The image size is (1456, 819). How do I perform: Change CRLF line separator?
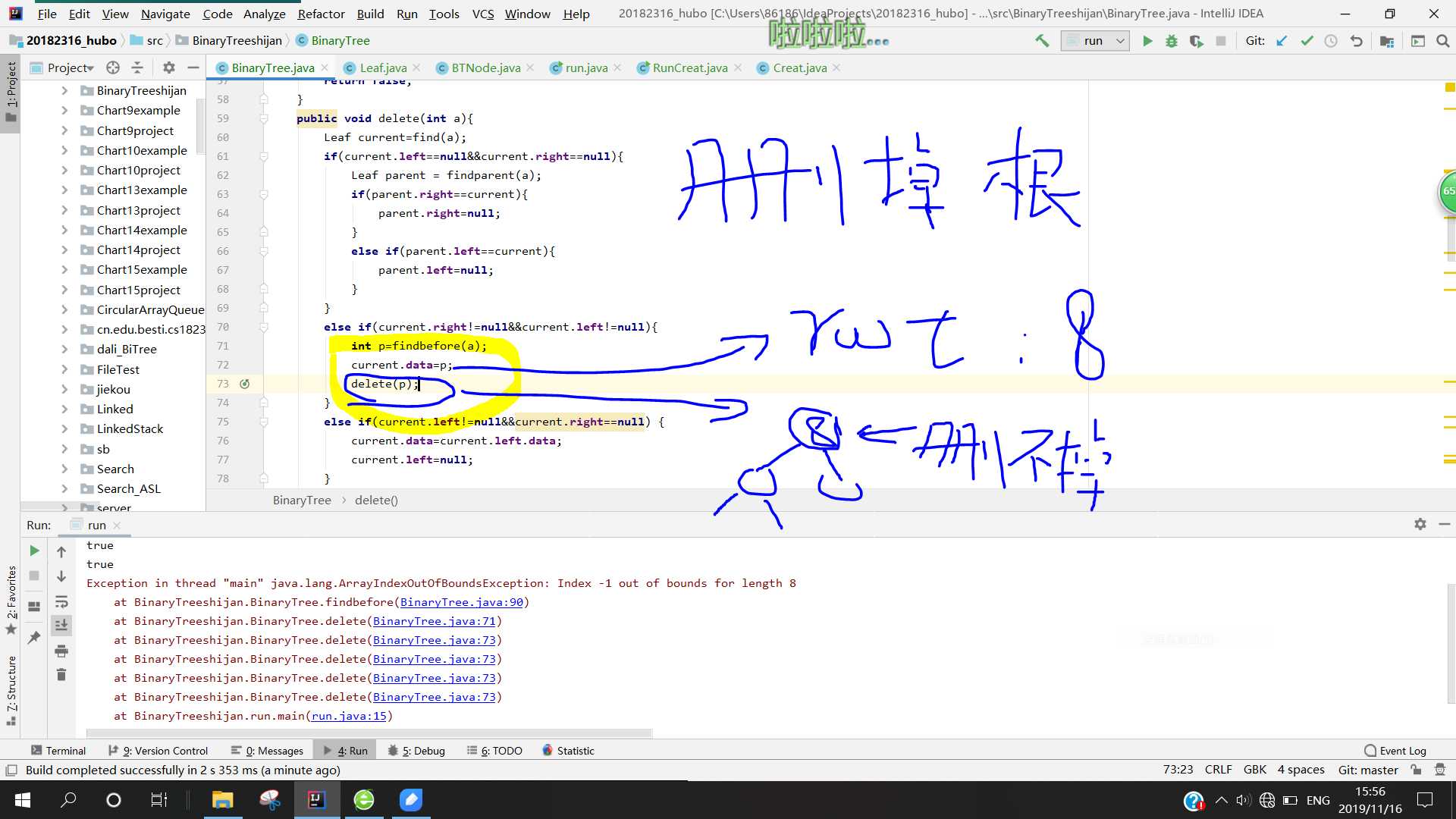coord(1219,770)
